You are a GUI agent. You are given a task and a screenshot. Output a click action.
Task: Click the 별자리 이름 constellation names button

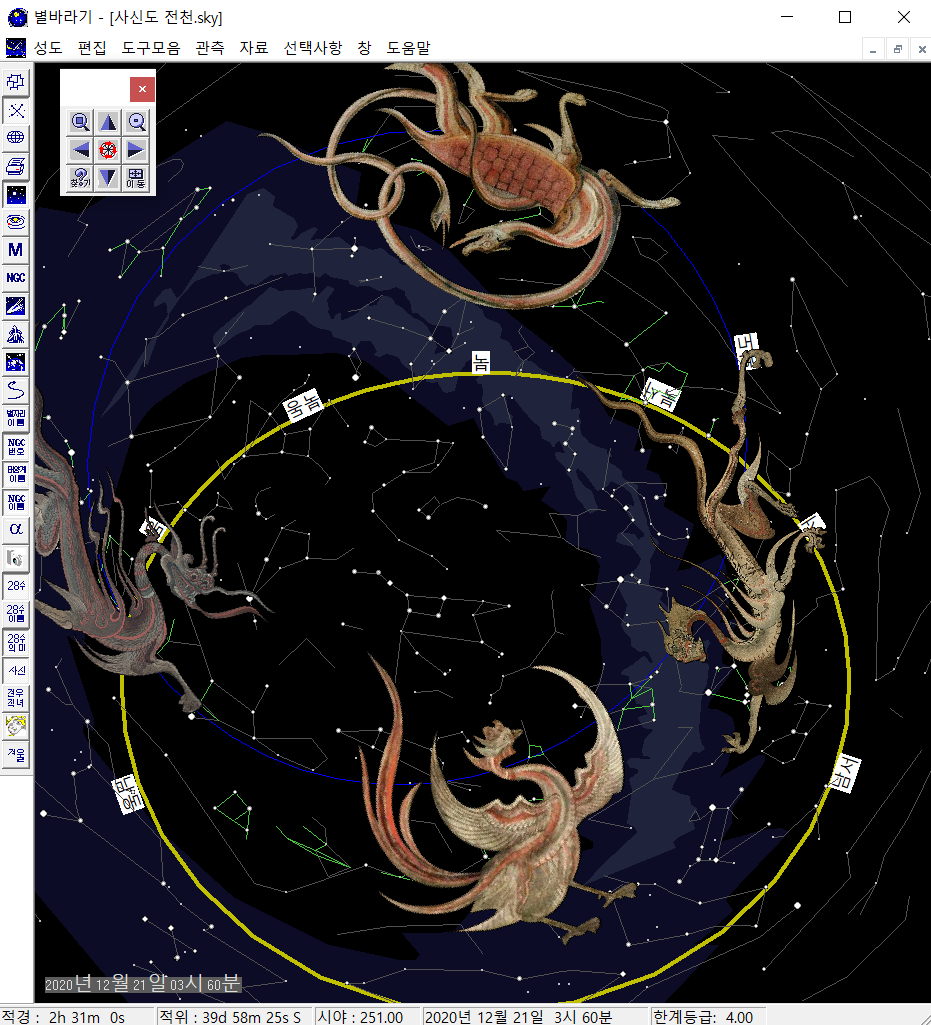[16, 418]
